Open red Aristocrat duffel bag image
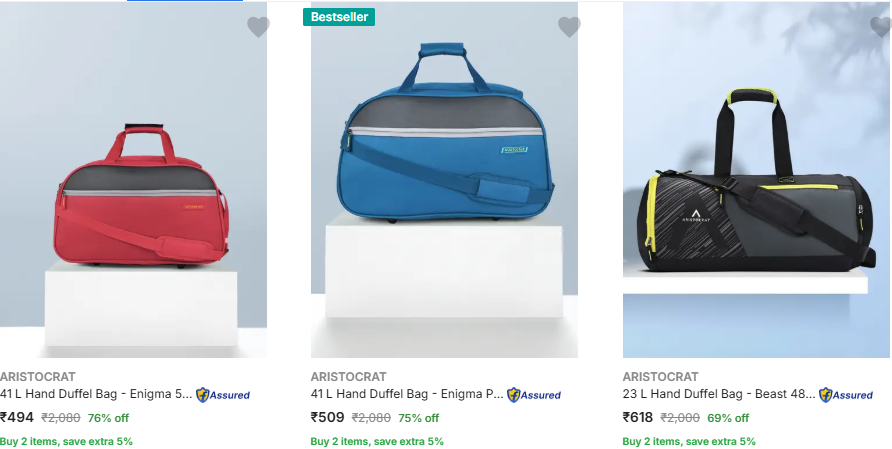Viewport: 892px width, 449px height. pos(134,180)
